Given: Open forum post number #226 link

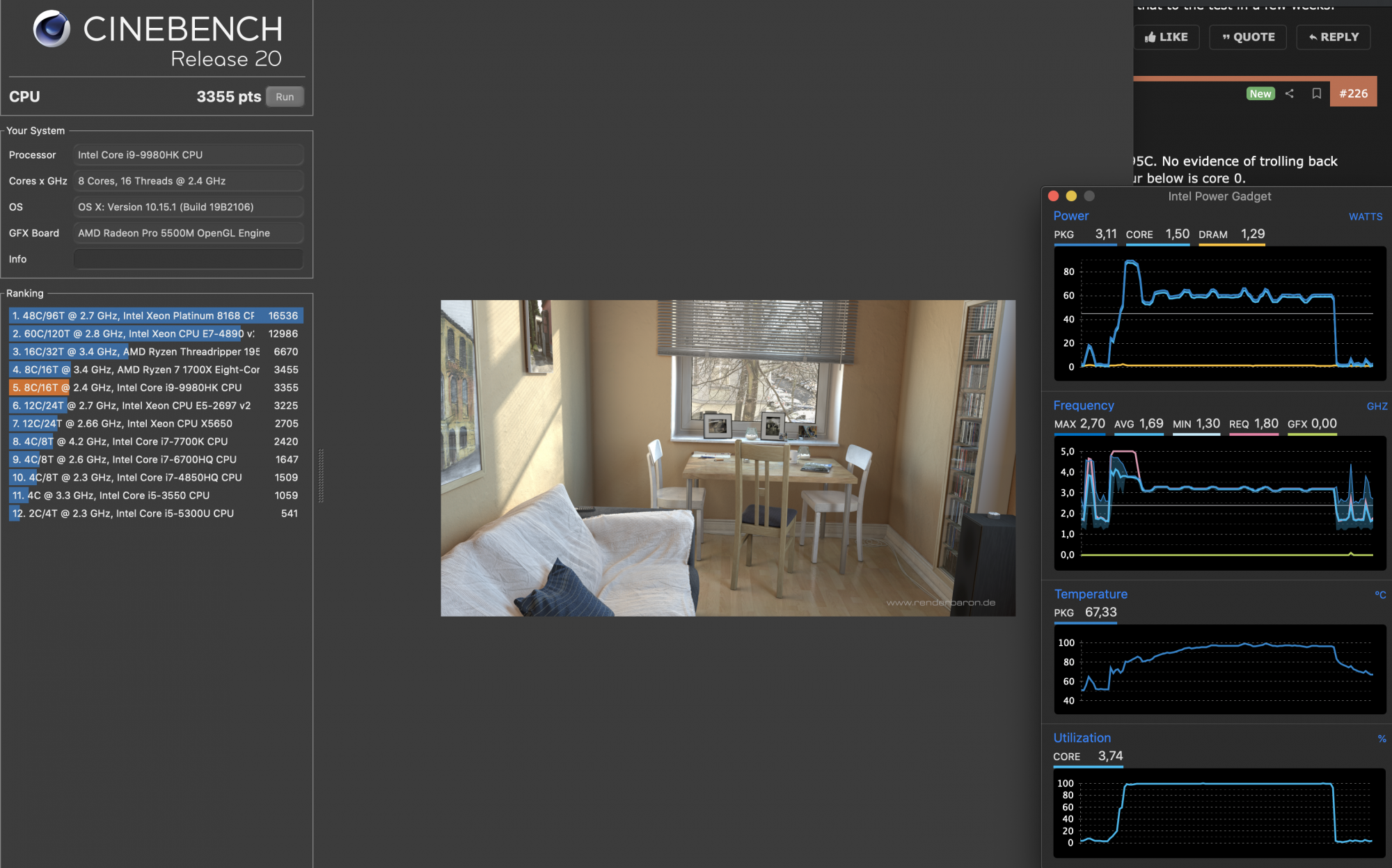Looking at the screenshot, I should click(x=1353, y=93).
